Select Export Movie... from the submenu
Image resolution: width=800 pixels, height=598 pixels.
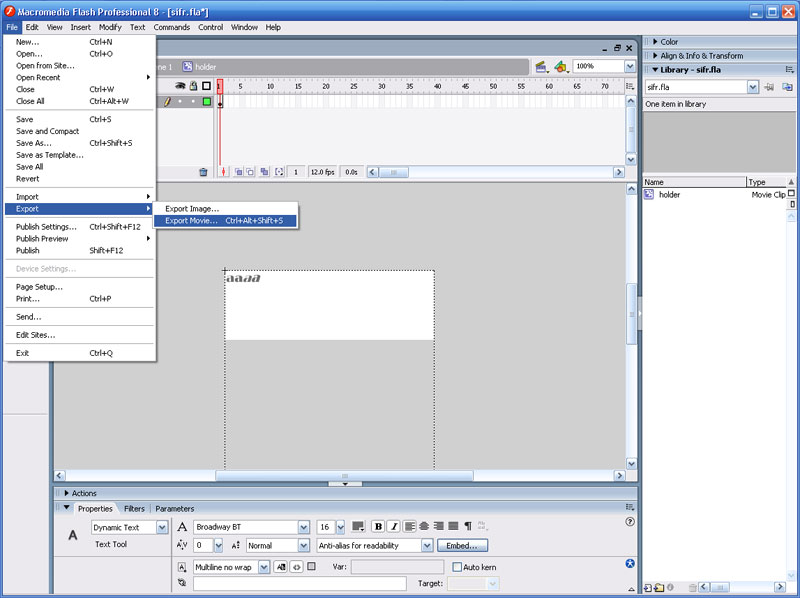tap(225, 221)
